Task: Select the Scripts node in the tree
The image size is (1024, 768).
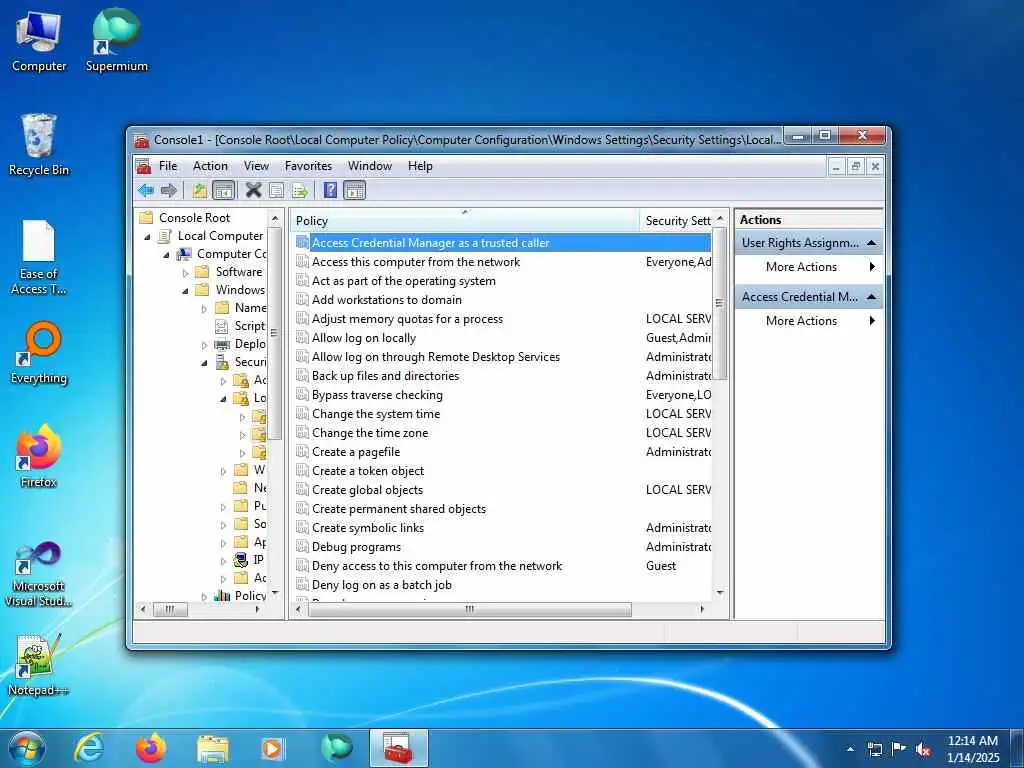Action: [249, 325]
